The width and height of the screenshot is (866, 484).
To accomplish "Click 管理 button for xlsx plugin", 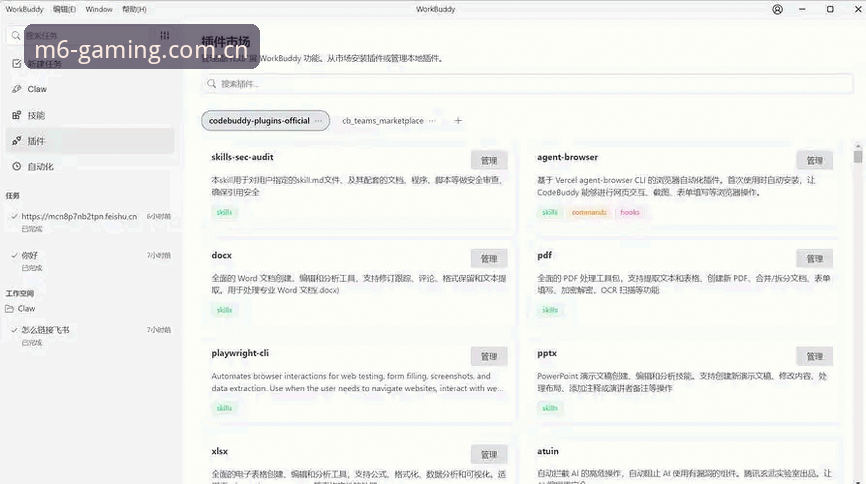I will tap(489, 455).
